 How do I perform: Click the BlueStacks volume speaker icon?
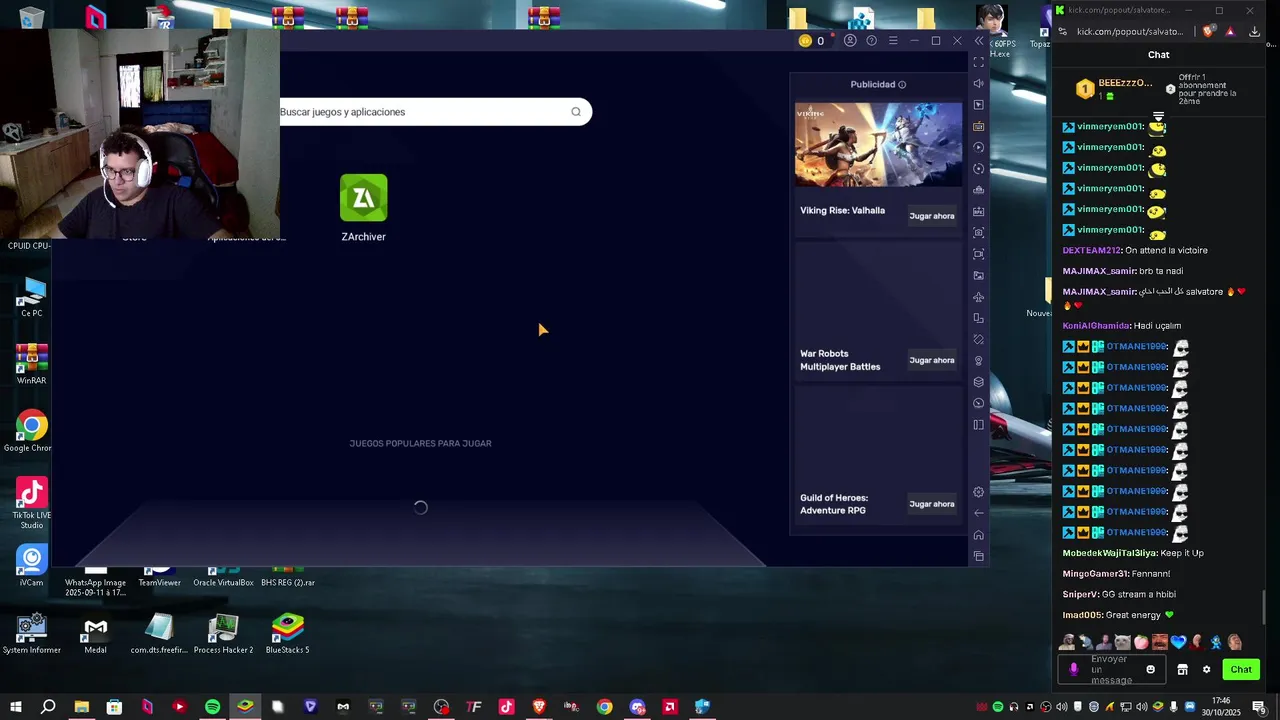pos(978,83)
